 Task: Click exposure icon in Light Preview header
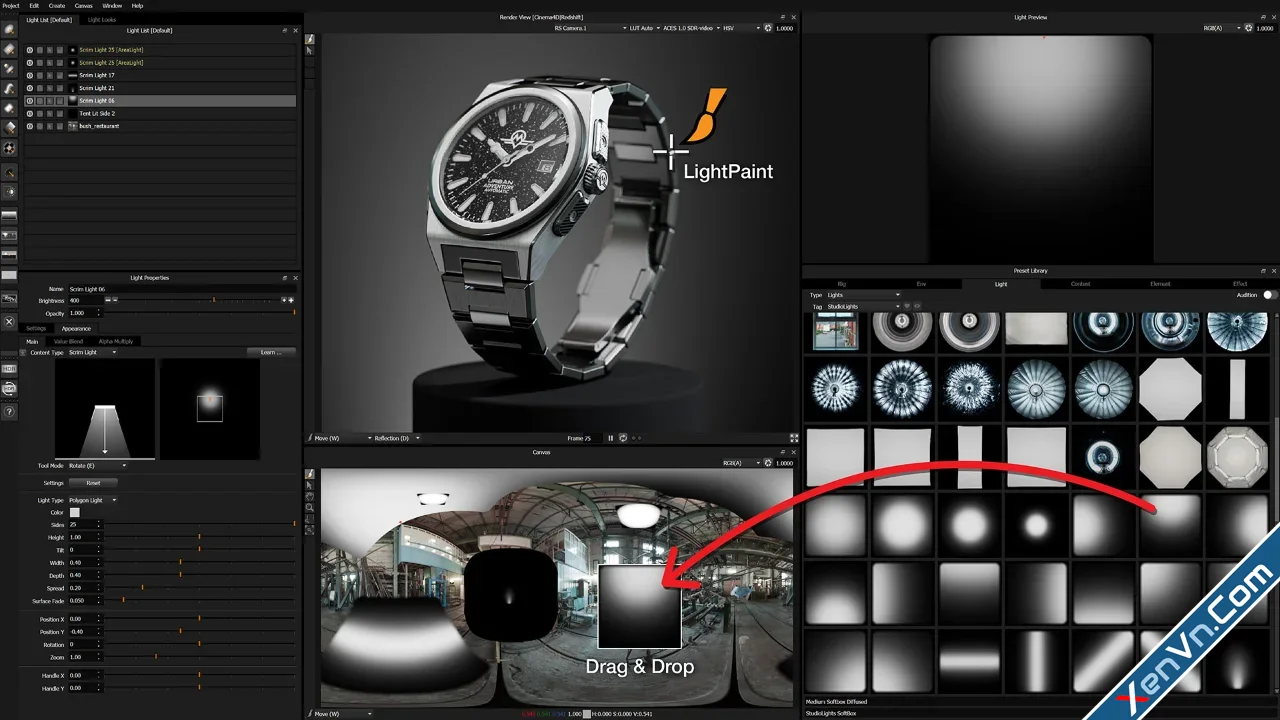pyautogui.click(x=1250, y=28)
